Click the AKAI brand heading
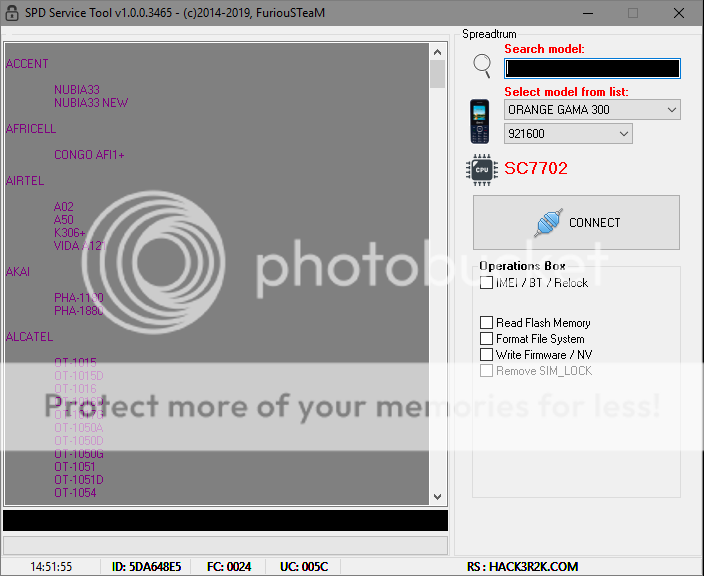 [18, 272]
